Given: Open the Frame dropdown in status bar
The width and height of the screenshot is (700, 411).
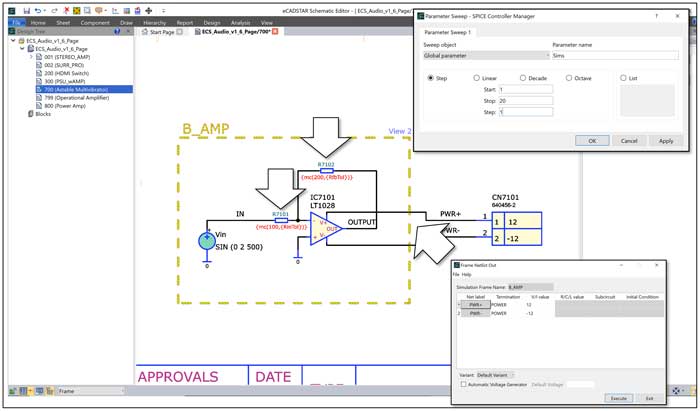Looking at the screenshot, I should click(x=91, y=391).
